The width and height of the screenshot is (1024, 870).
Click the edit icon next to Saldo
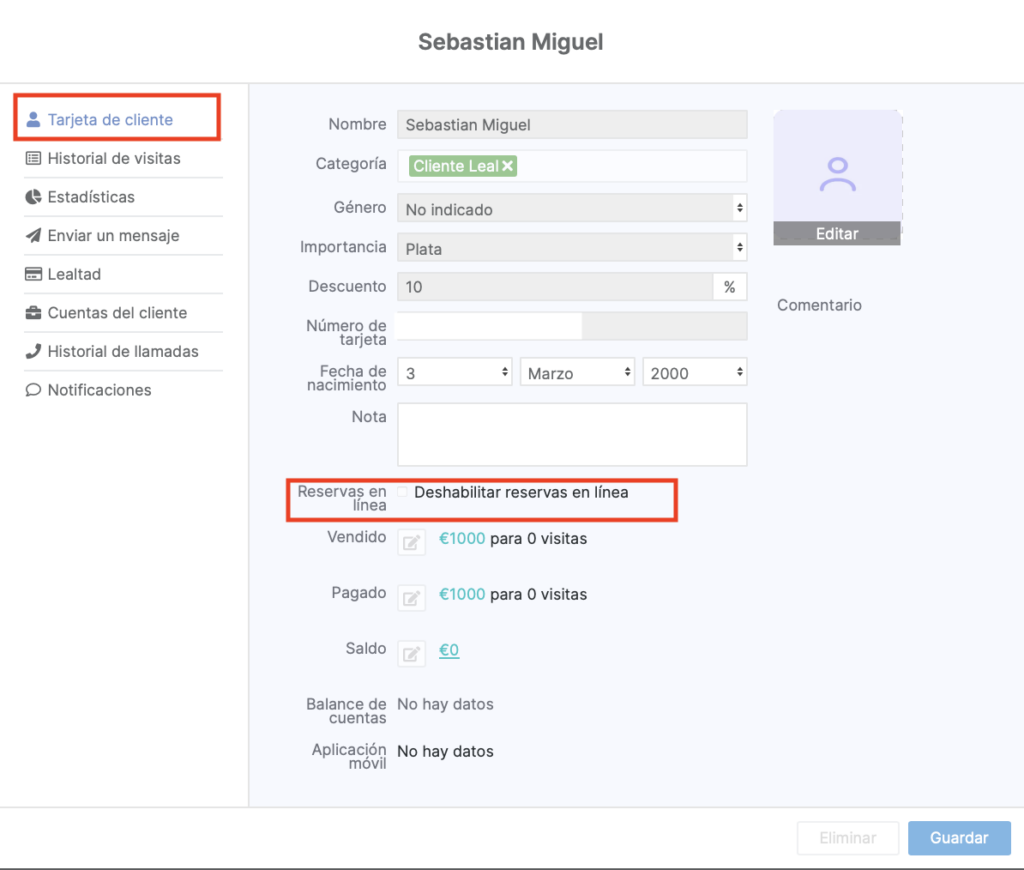(411, 654)
